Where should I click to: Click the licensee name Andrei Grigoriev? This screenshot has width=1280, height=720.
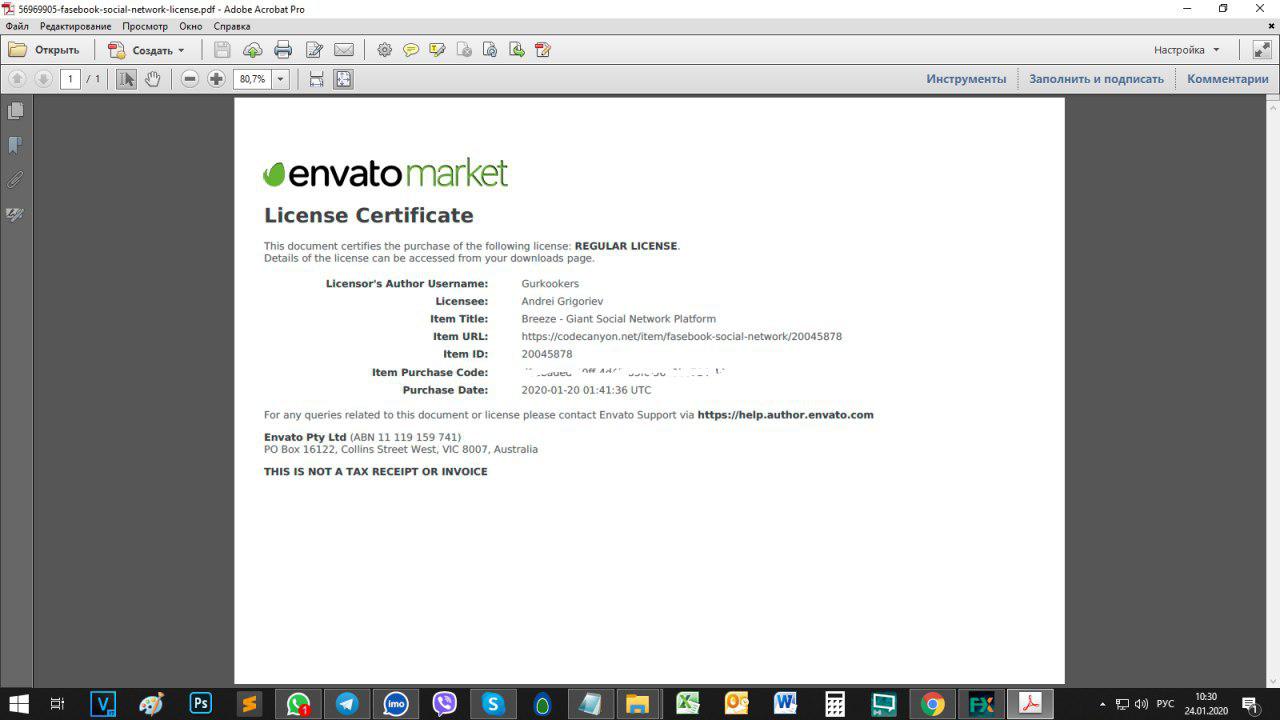pyautogui.click(x=562, y=301)
